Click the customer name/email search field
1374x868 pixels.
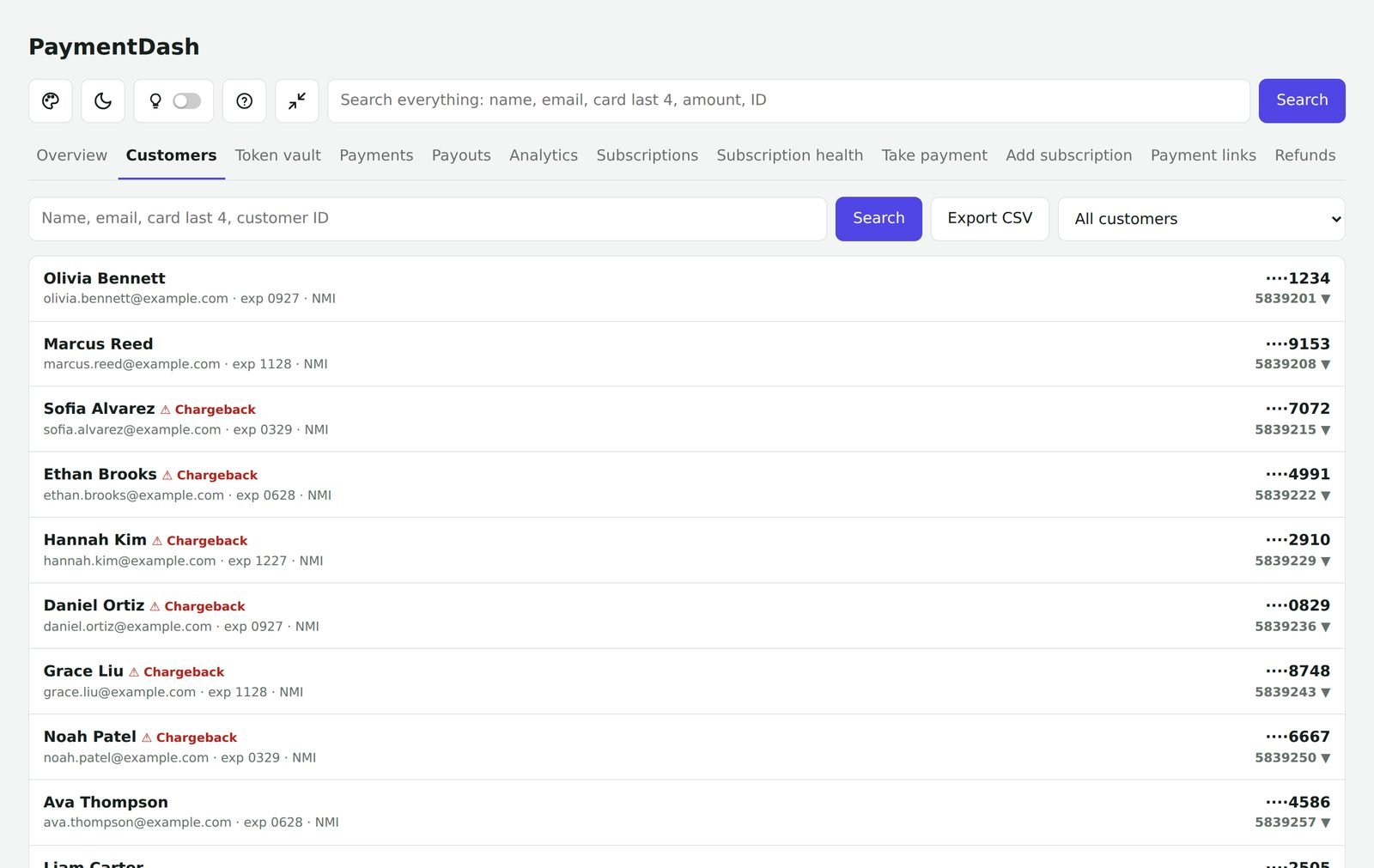(x=428, y=219)
